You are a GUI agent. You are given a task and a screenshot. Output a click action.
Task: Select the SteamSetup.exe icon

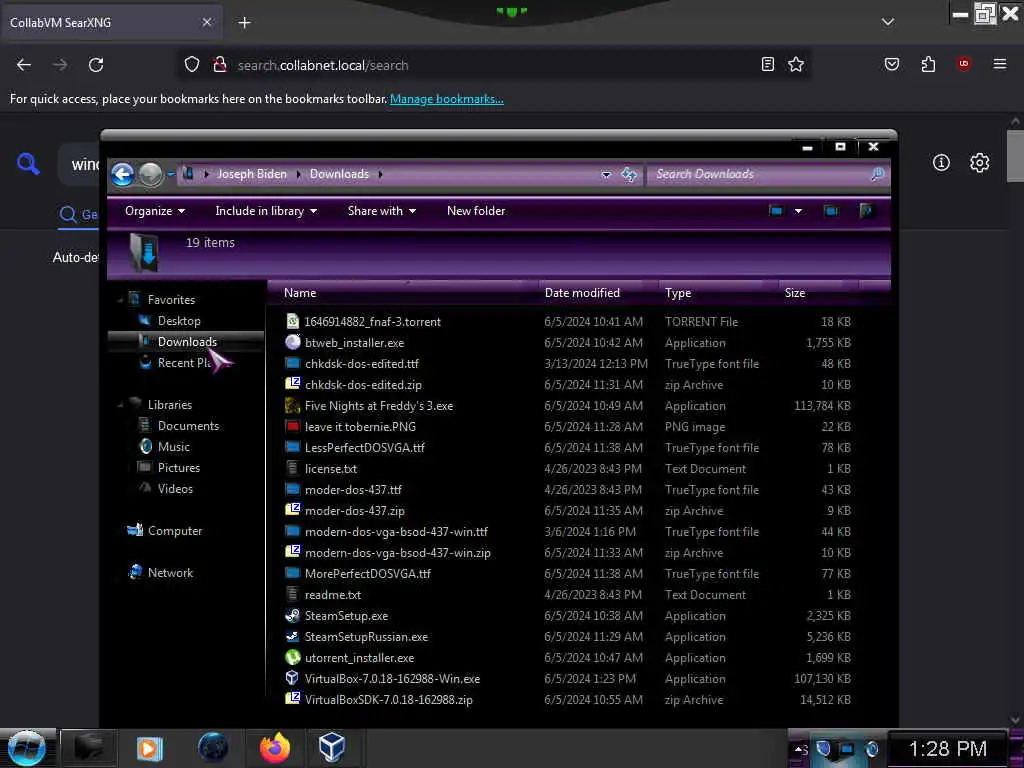[x=293, y=615]
